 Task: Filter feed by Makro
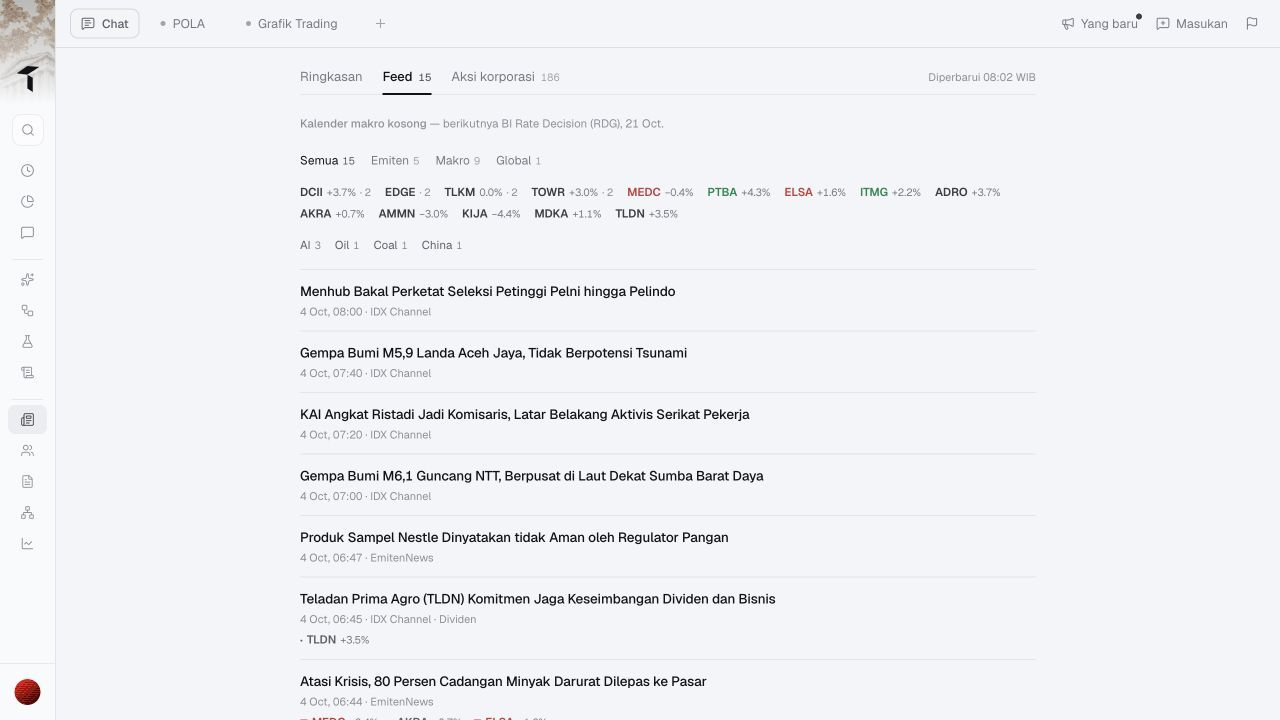click(458, 160)
